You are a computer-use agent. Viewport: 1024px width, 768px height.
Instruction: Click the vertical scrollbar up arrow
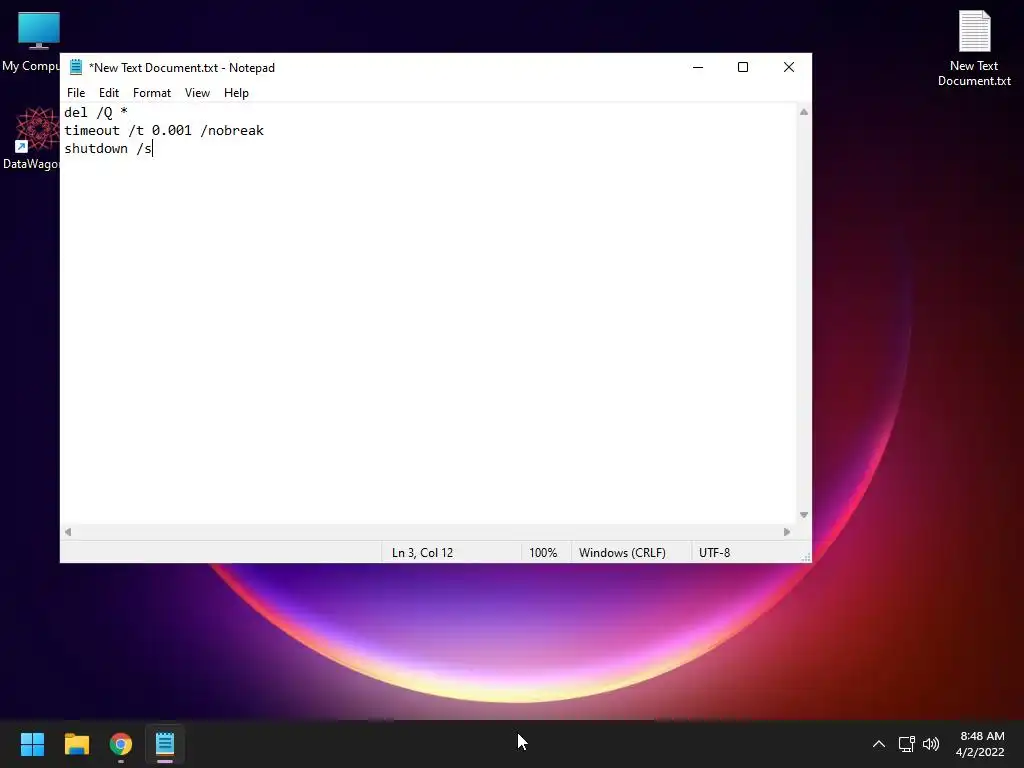tap(804, 112)
